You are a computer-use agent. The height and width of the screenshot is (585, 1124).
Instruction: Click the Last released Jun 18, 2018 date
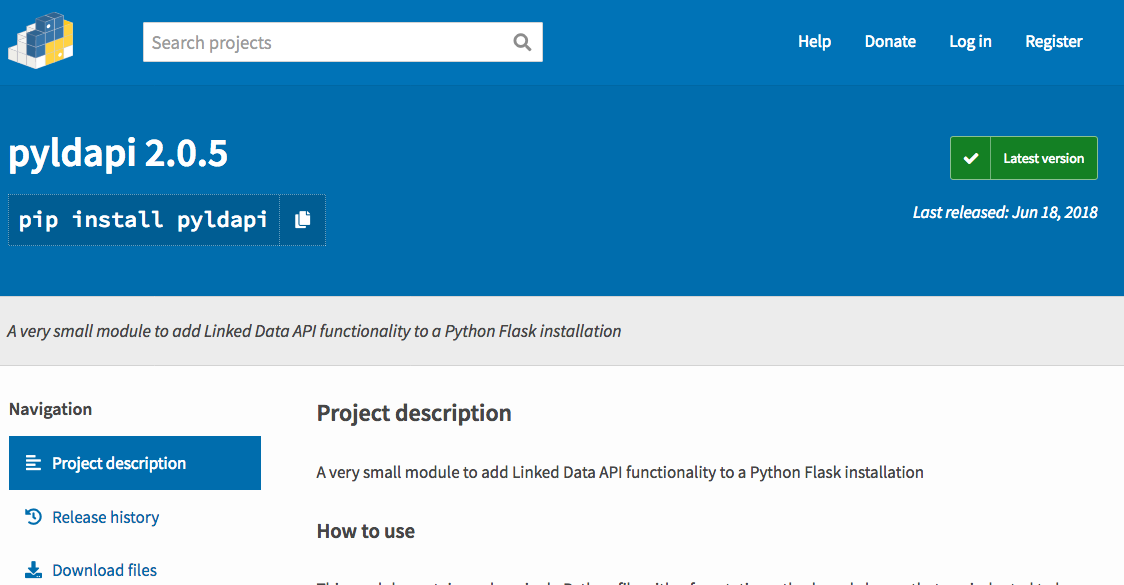1005,212
